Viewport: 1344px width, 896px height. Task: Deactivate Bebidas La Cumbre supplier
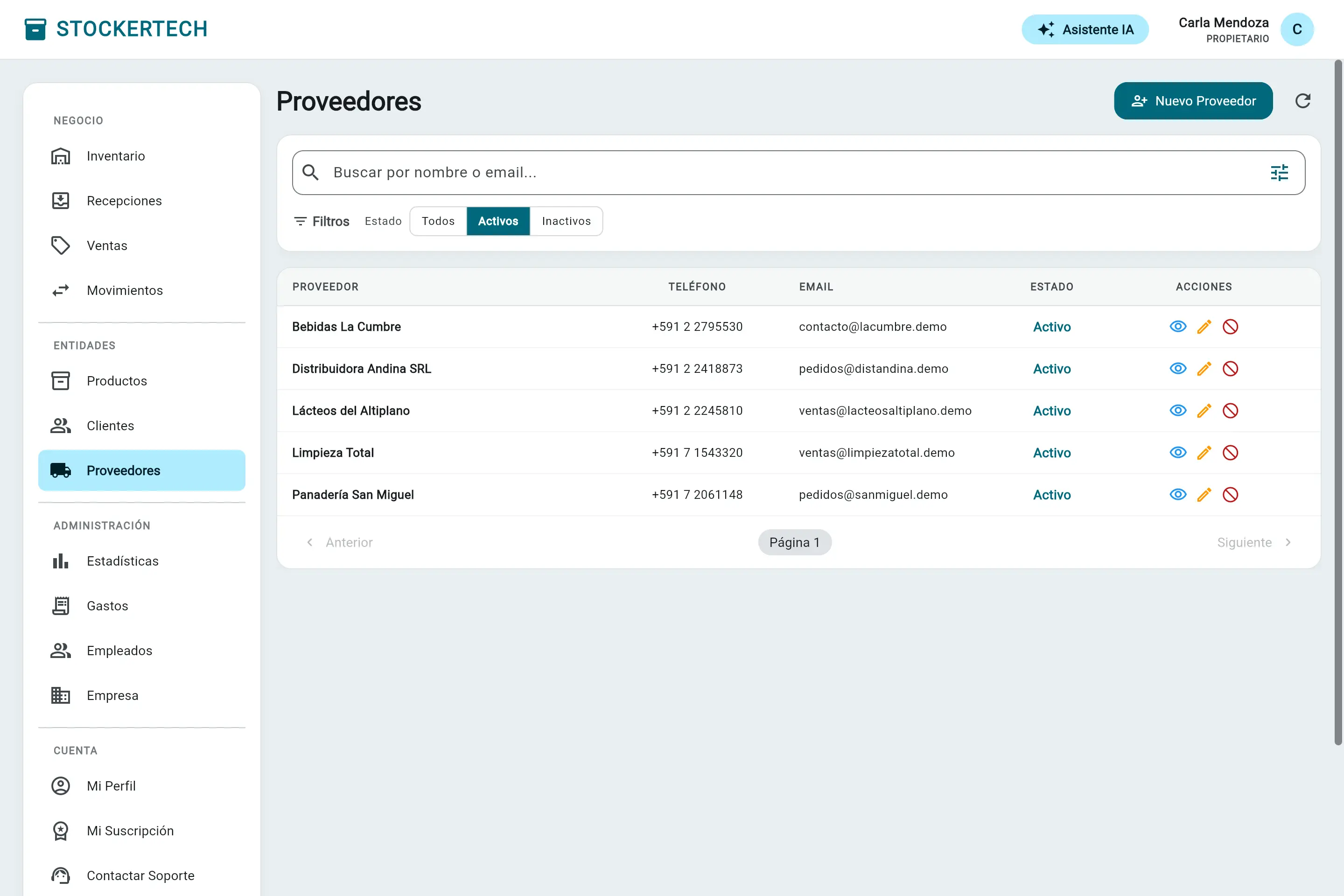point(1230,326)
